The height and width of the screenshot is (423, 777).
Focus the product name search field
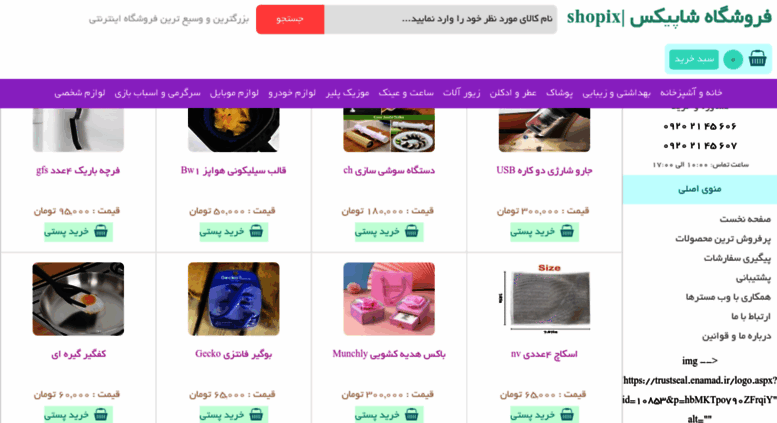pos(441,19)
